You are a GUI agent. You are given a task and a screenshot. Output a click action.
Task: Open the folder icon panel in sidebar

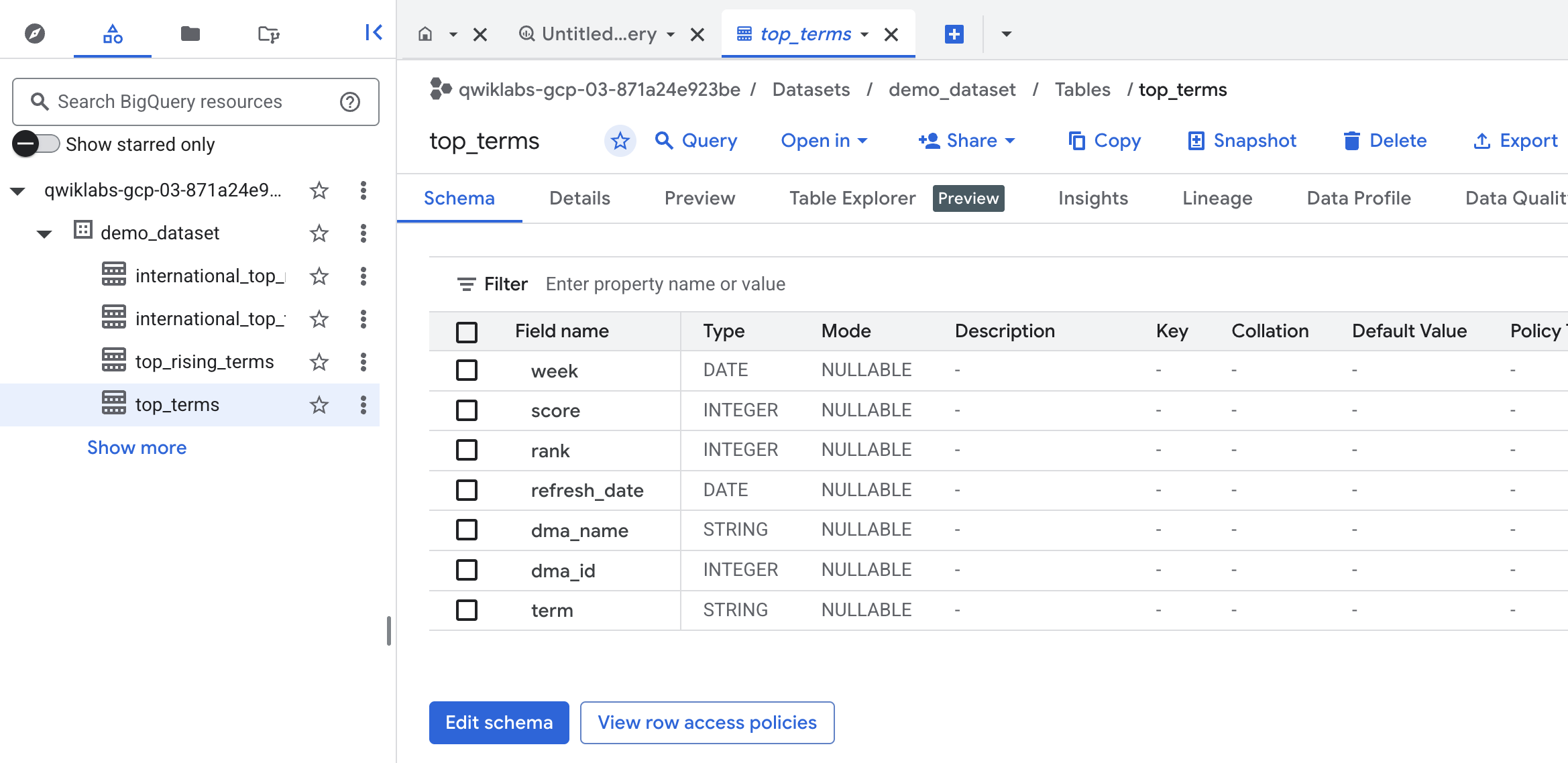(190, 33)
